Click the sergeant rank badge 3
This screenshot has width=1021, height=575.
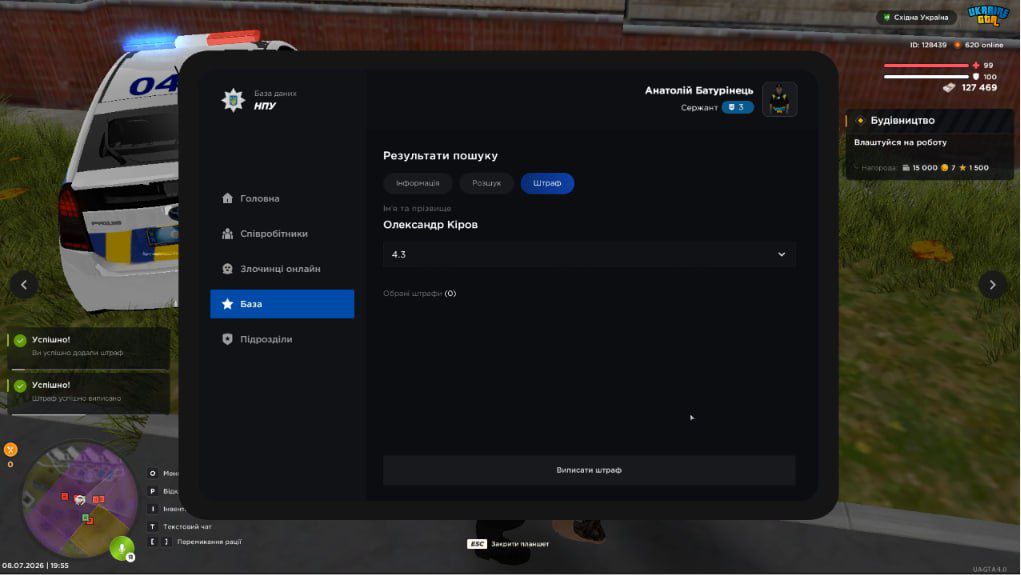click(737, 107)
